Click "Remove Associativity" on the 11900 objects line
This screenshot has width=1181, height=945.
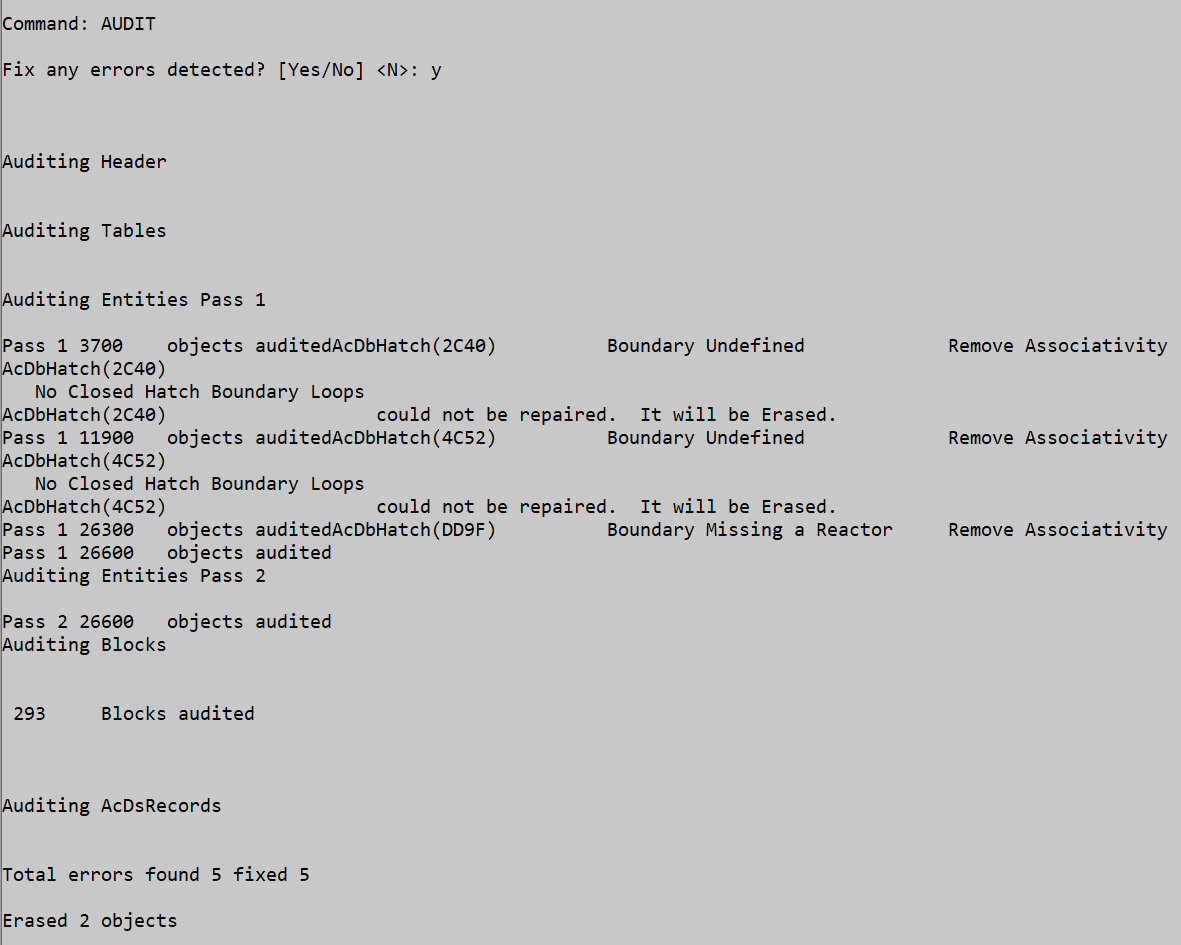(x=1057, y=438)
